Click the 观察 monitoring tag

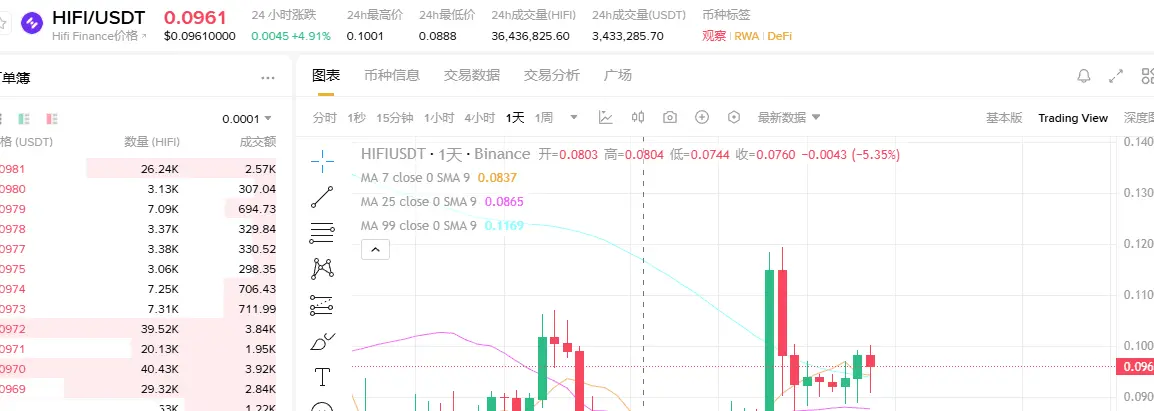tap(714, 35)
